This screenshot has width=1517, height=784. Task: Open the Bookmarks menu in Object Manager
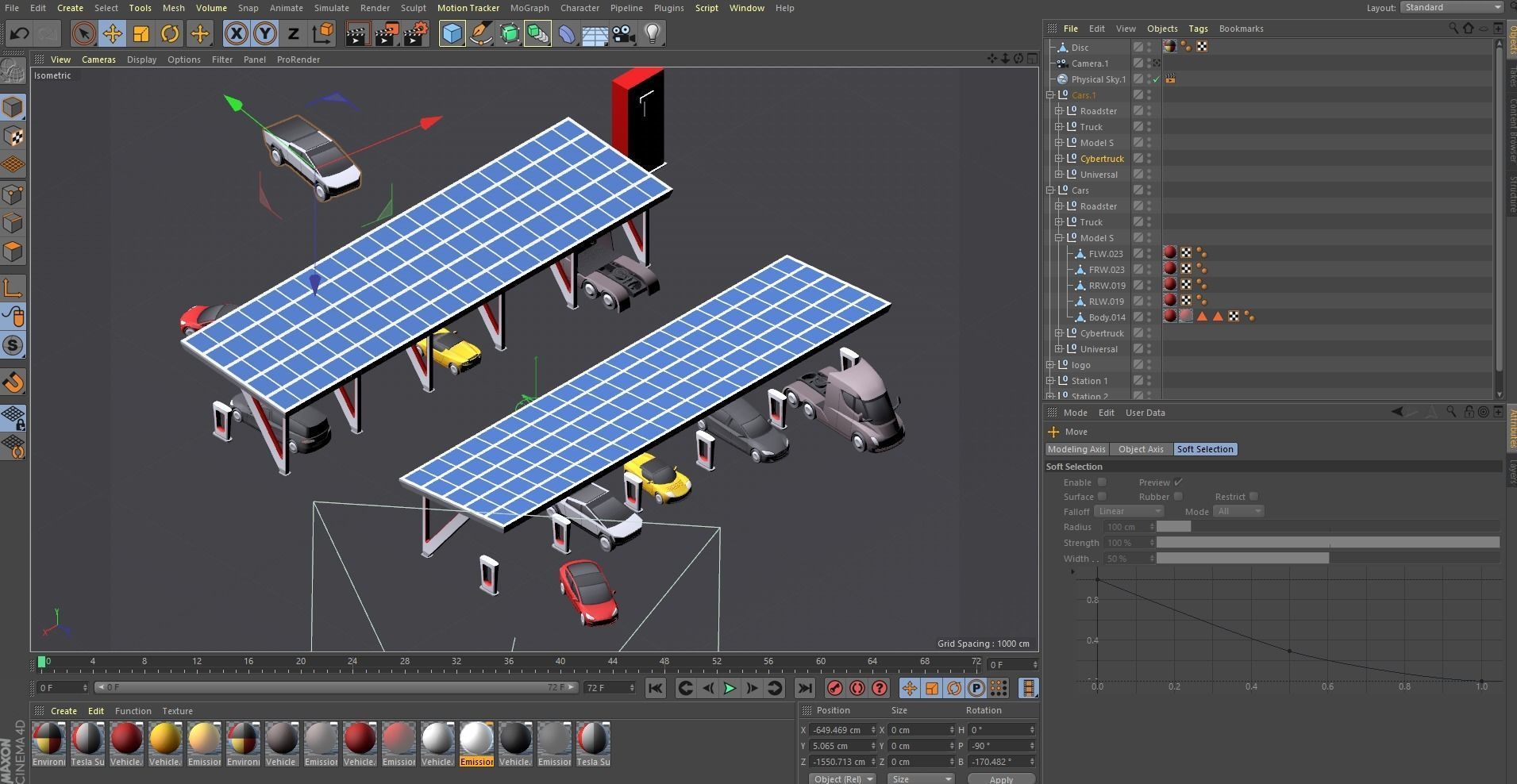click(1241, 29)
